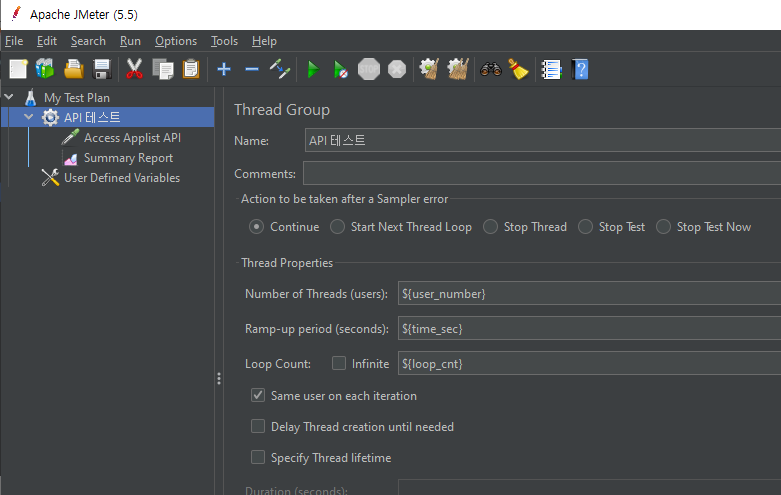Click the Shutdown threads icon

(x=397, y=69)
